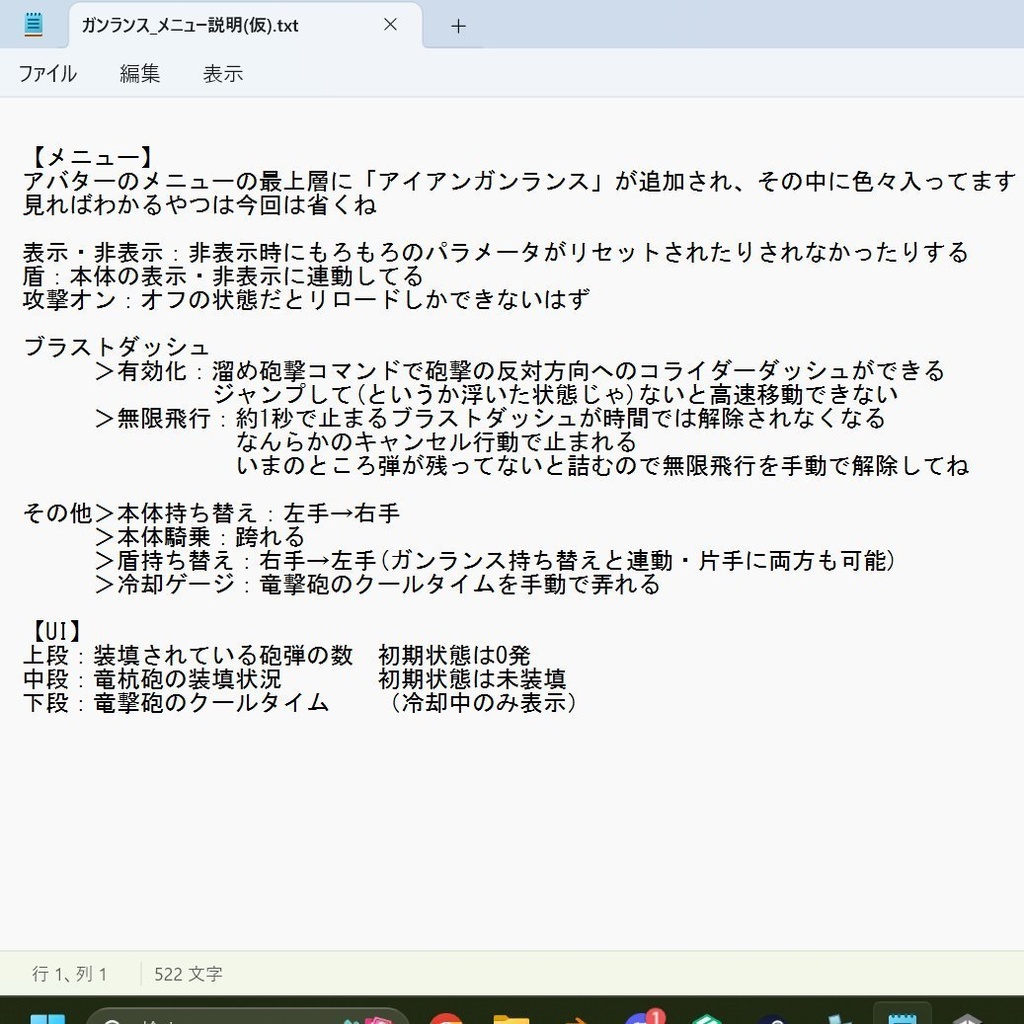Open File Explorer from the taskbar
This screenshot has width=1024, height=1024.
(511, 1018)
